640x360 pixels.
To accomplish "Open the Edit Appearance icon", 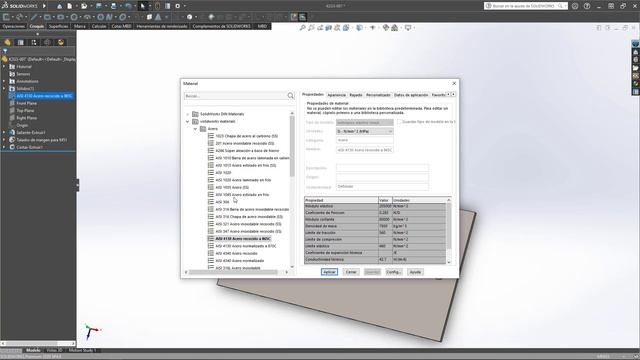I will 386,28.
